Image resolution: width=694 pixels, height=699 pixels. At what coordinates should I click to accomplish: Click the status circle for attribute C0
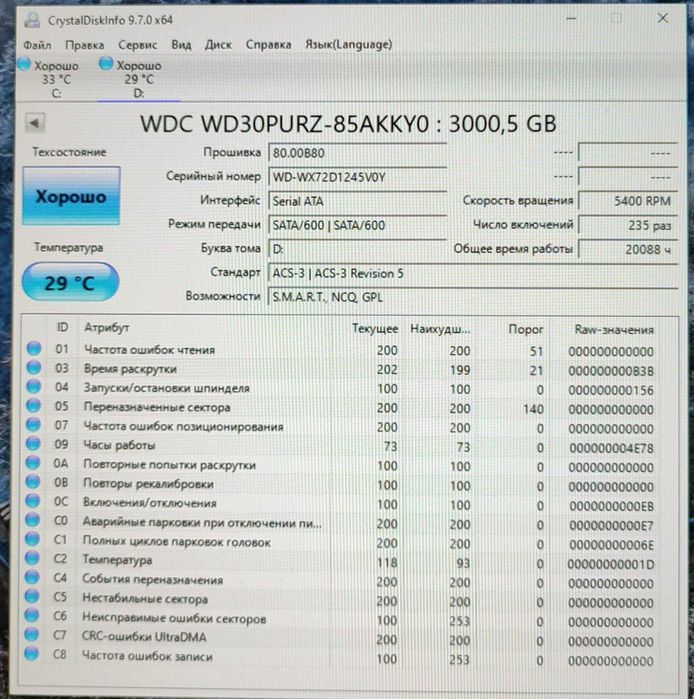pyautogui.click(x=32, y=520)
